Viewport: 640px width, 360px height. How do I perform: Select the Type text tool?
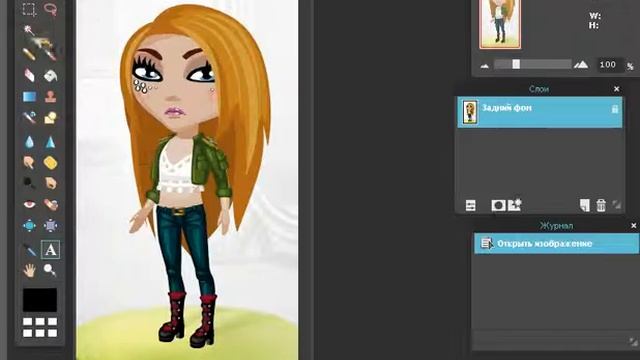coord(50,249)
